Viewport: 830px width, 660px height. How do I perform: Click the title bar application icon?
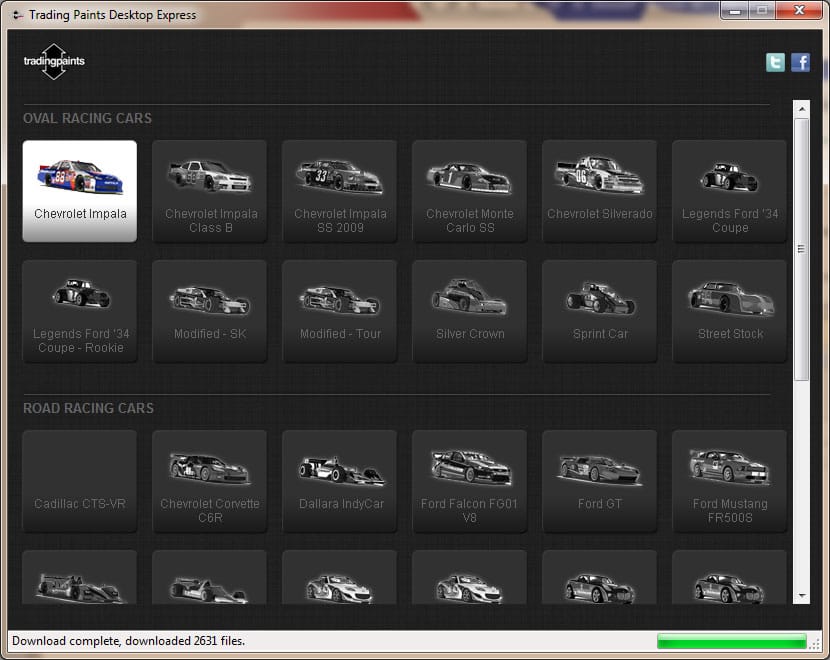[18, 15]
